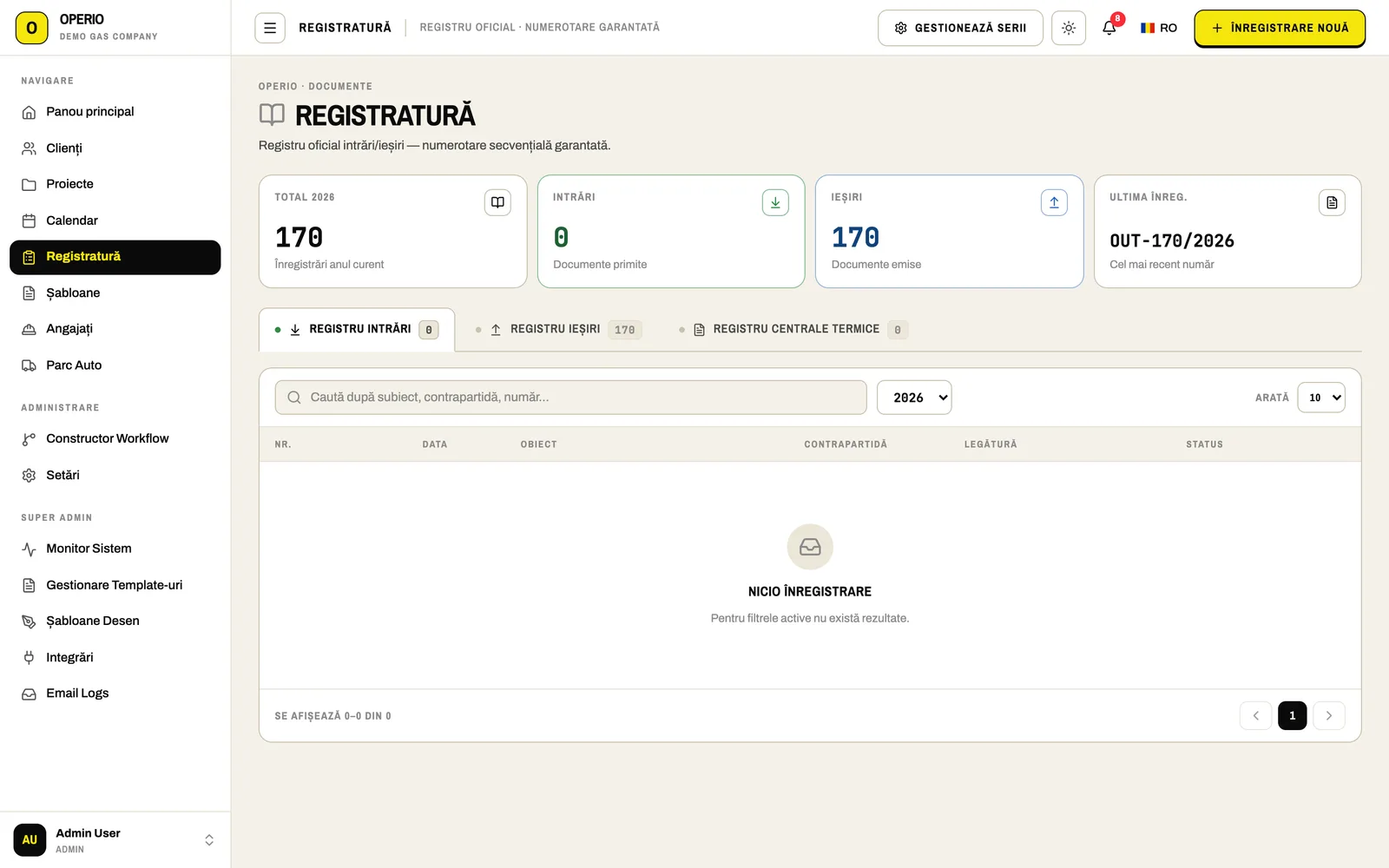The width and height of the screenshot is (1389, 868).
Task: Open Calendar in the sidebar
Action: click(115, 220)
